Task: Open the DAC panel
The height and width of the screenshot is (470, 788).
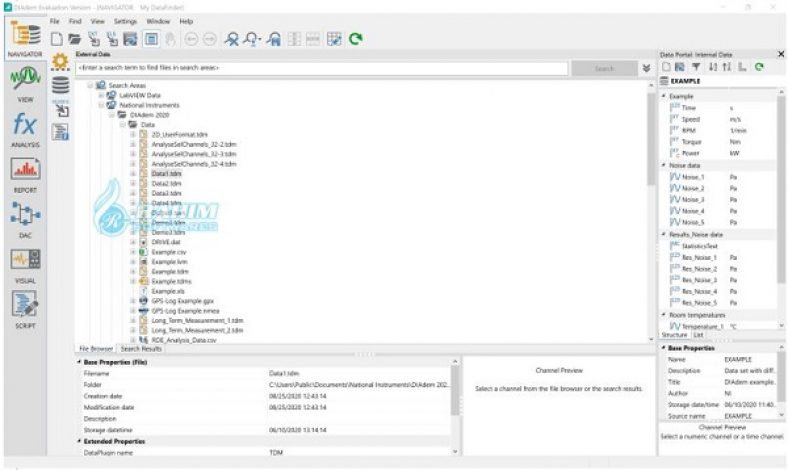Action: tap(25, 220)
